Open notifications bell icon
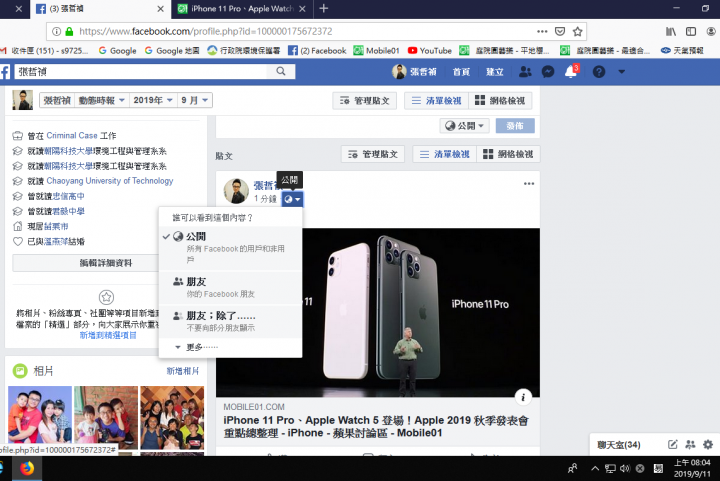Image resolution: width=720 pixels, height=481 pixels. [x=571, y=72]
